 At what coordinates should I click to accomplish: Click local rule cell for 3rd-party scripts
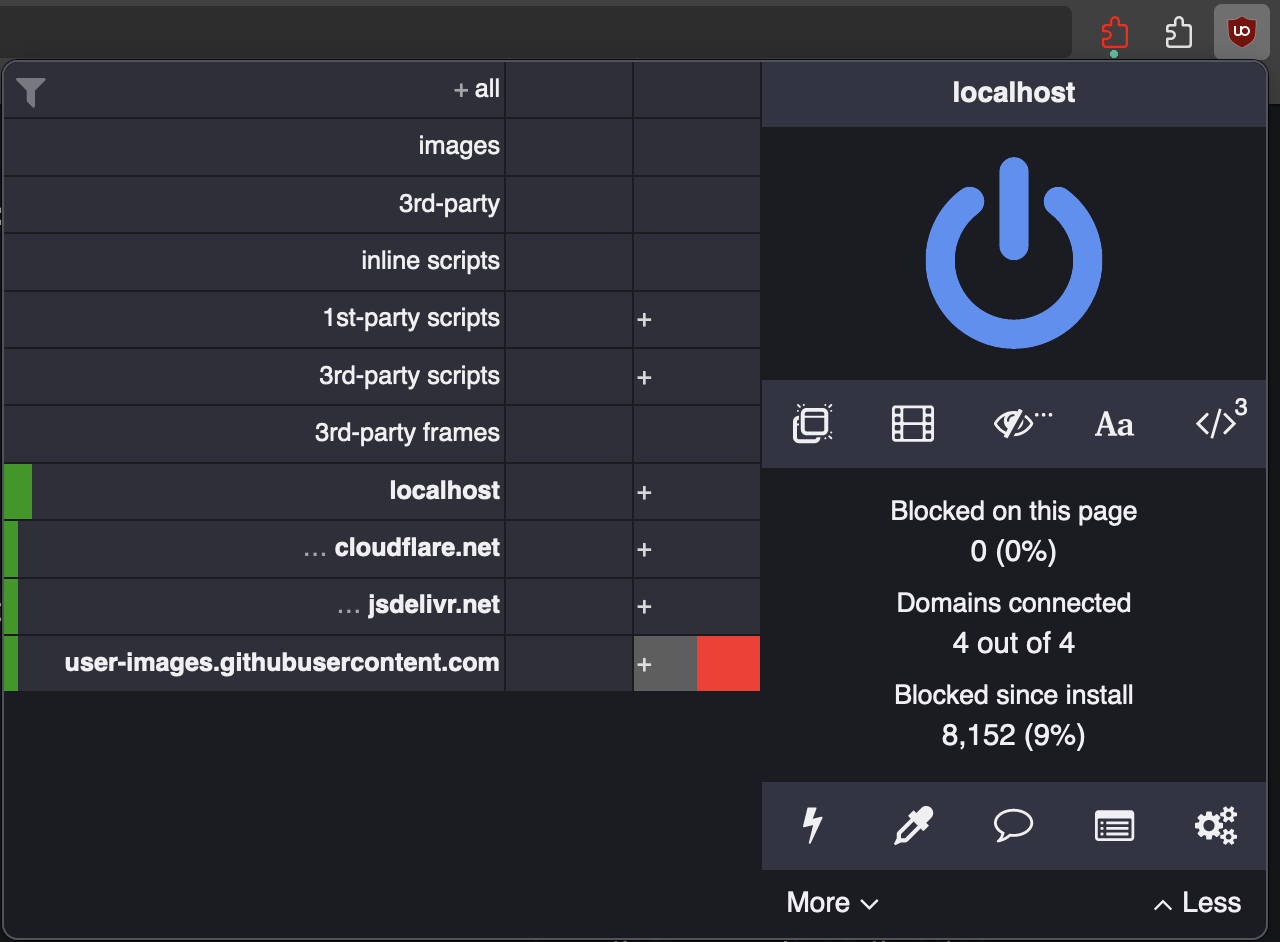(x=696, y=377)
